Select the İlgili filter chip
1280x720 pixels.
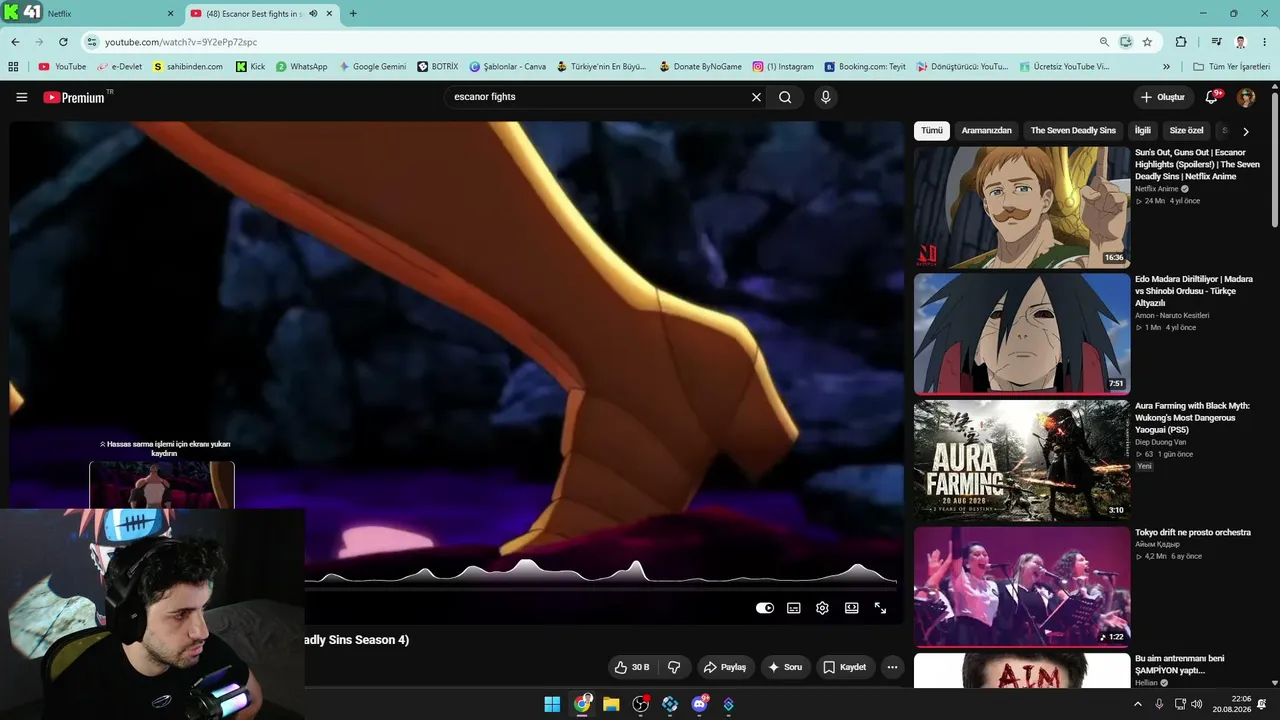click(1143, 131)
